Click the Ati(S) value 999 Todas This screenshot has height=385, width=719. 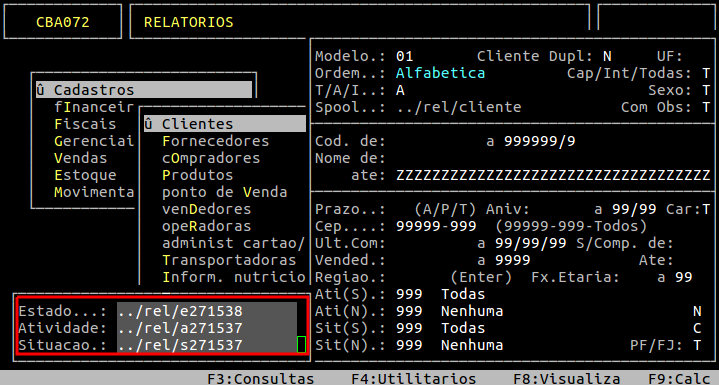click(440, 294)
